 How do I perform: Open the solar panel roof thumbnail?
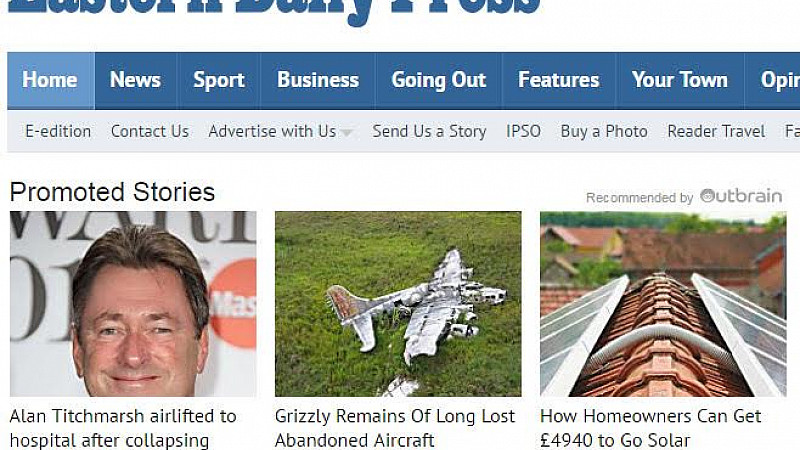pos(663,304)
